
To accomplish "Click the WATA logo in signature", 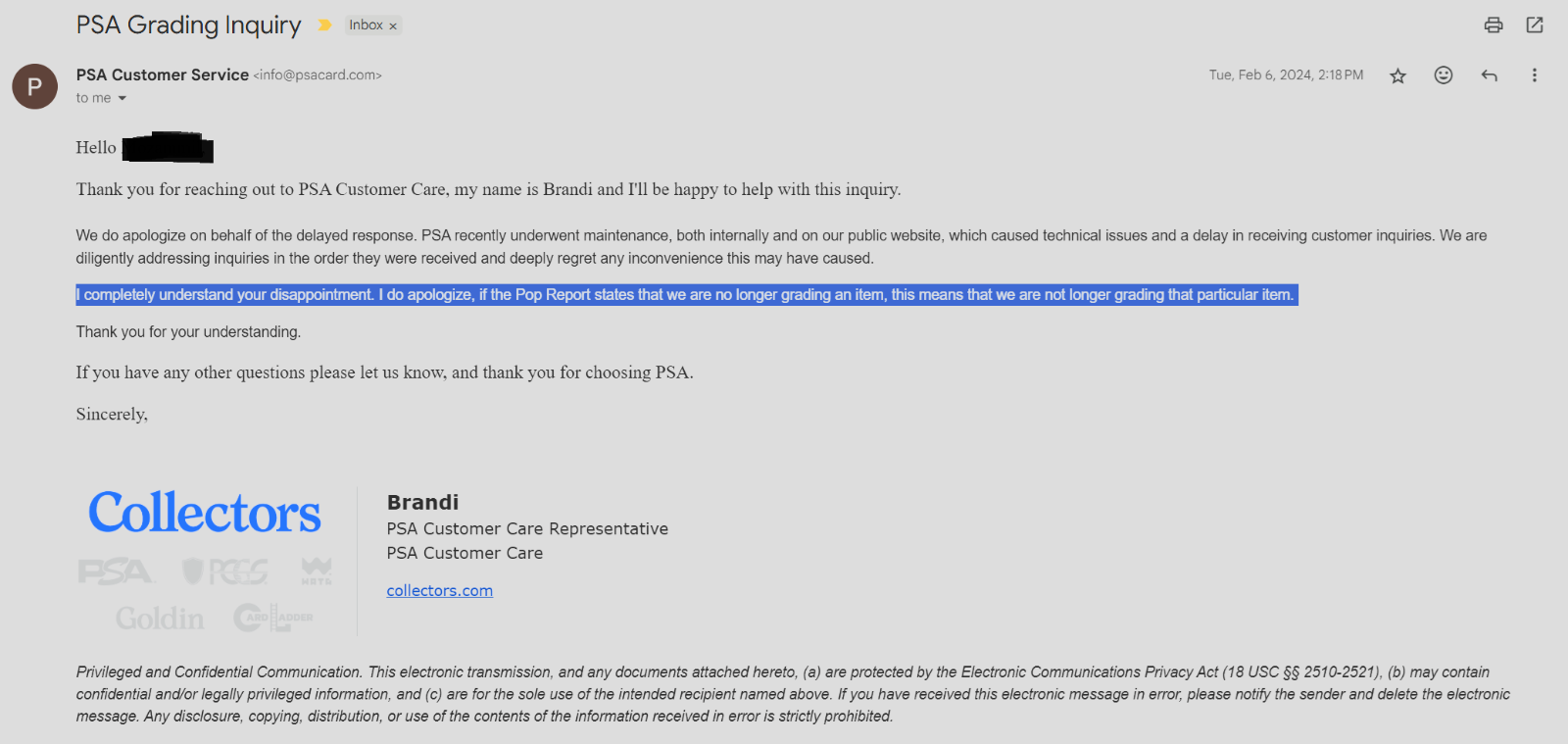I will pos(317,570).
